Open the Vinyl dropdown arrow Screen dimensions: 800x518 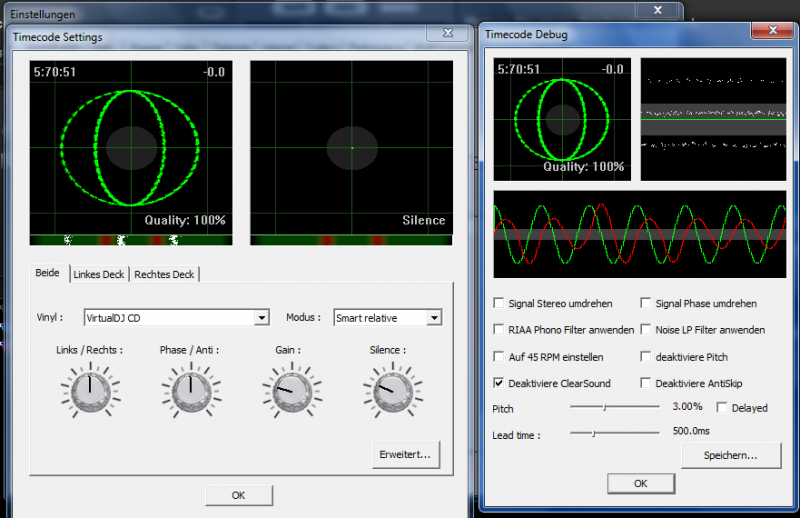(261, 317)
